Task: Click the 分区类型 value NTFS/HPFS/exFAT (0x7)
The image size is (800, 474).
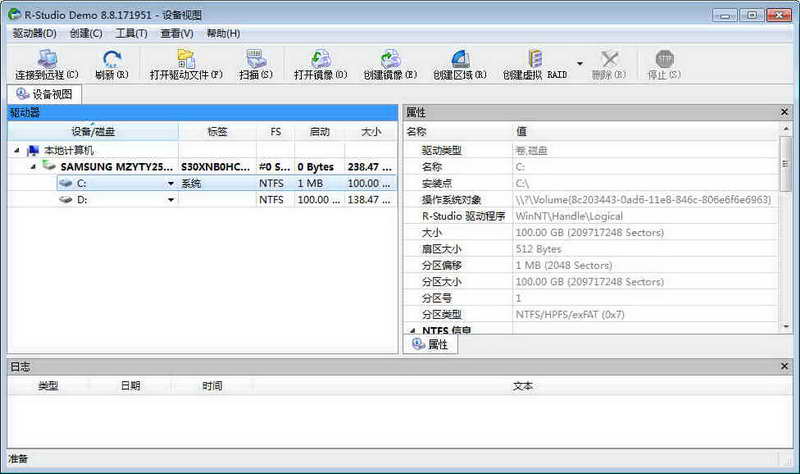Action: (570, 314)
